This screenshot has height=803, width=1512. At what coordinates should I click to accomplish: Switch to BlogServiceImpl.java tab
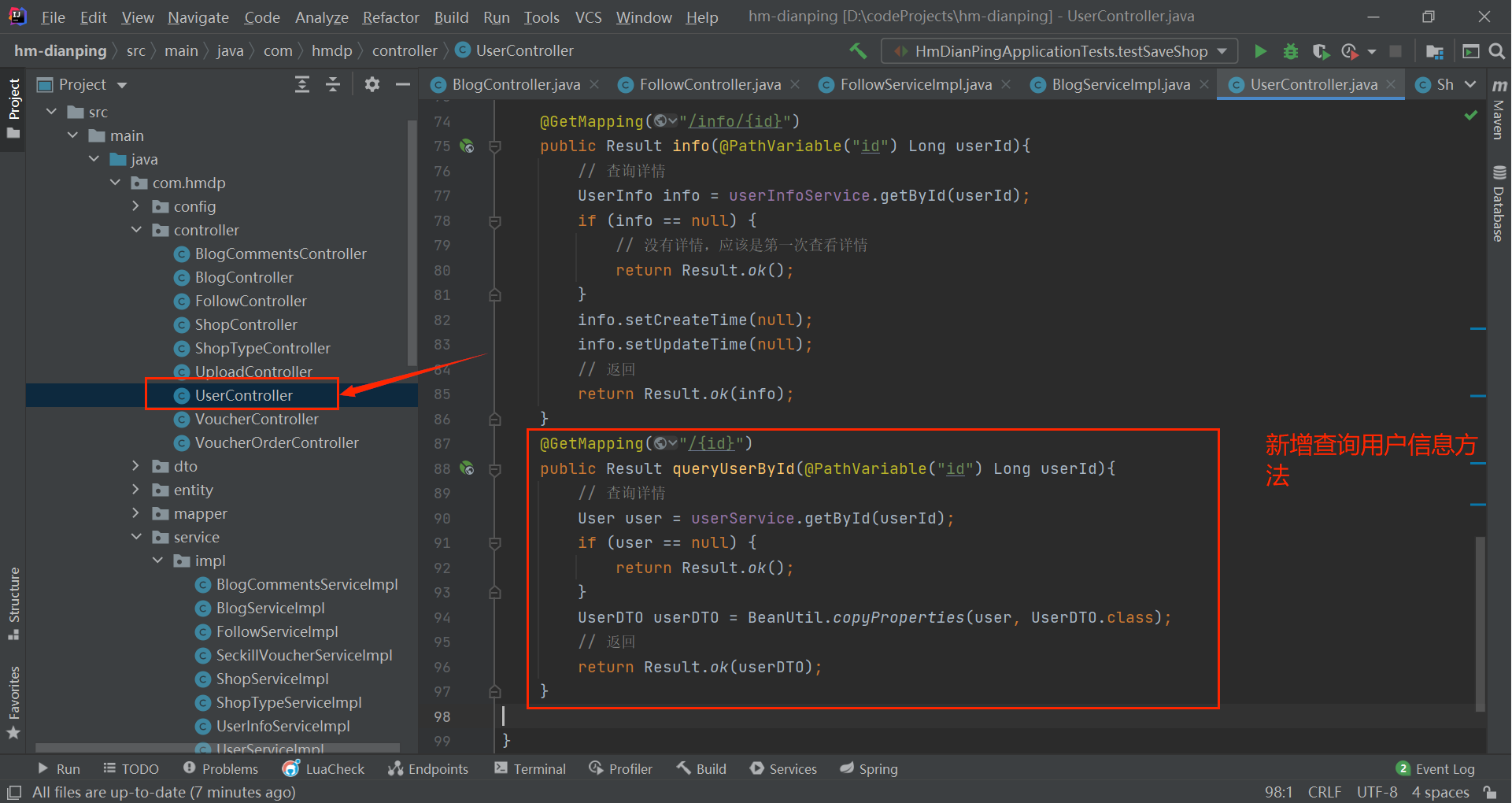pyautogui.click(x=1121, y=84)
